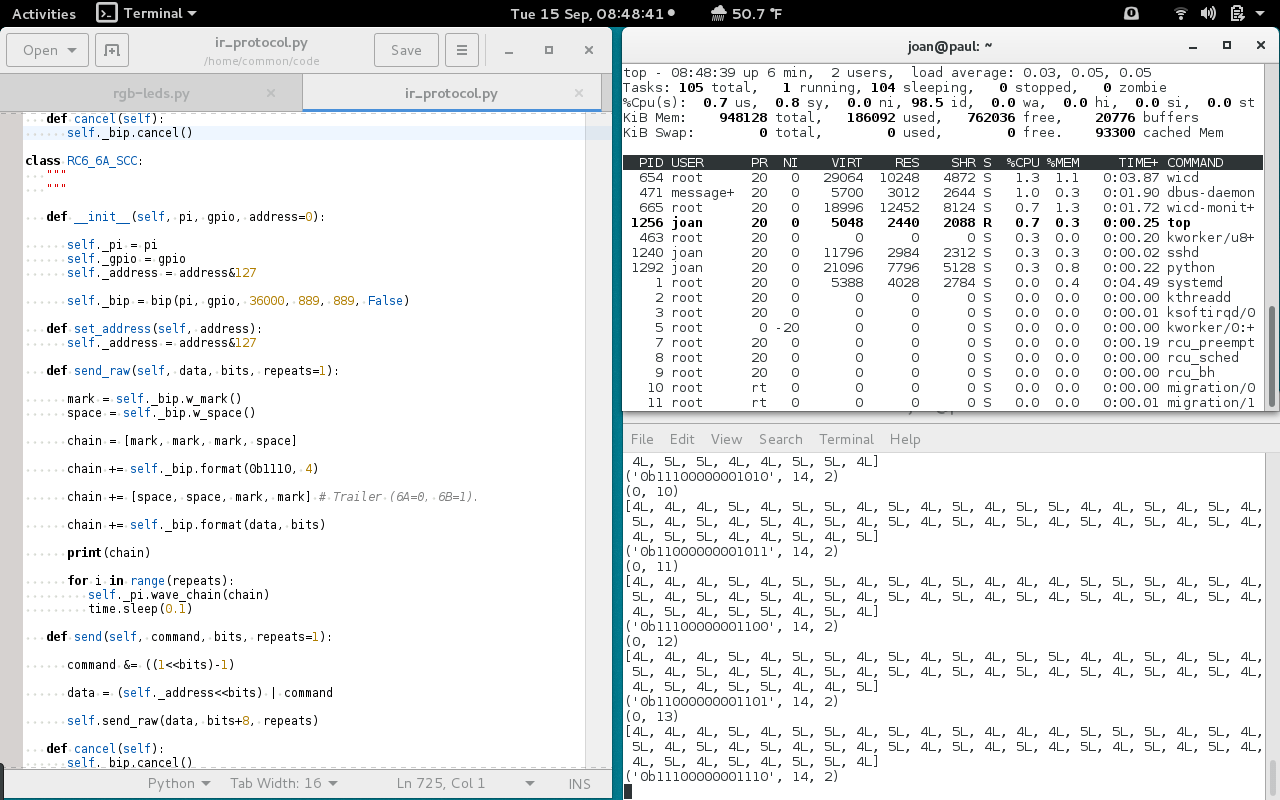The image size is (1280, 800).
Task: Open the gedit hamburger menu
Action: [x=461, y=50]
